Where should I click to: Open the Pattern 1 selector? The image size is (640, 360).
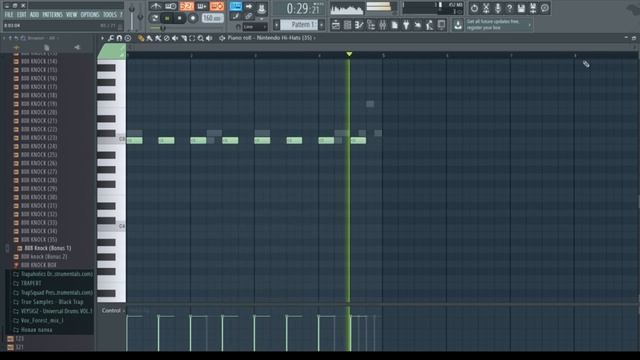pos(299,25)
